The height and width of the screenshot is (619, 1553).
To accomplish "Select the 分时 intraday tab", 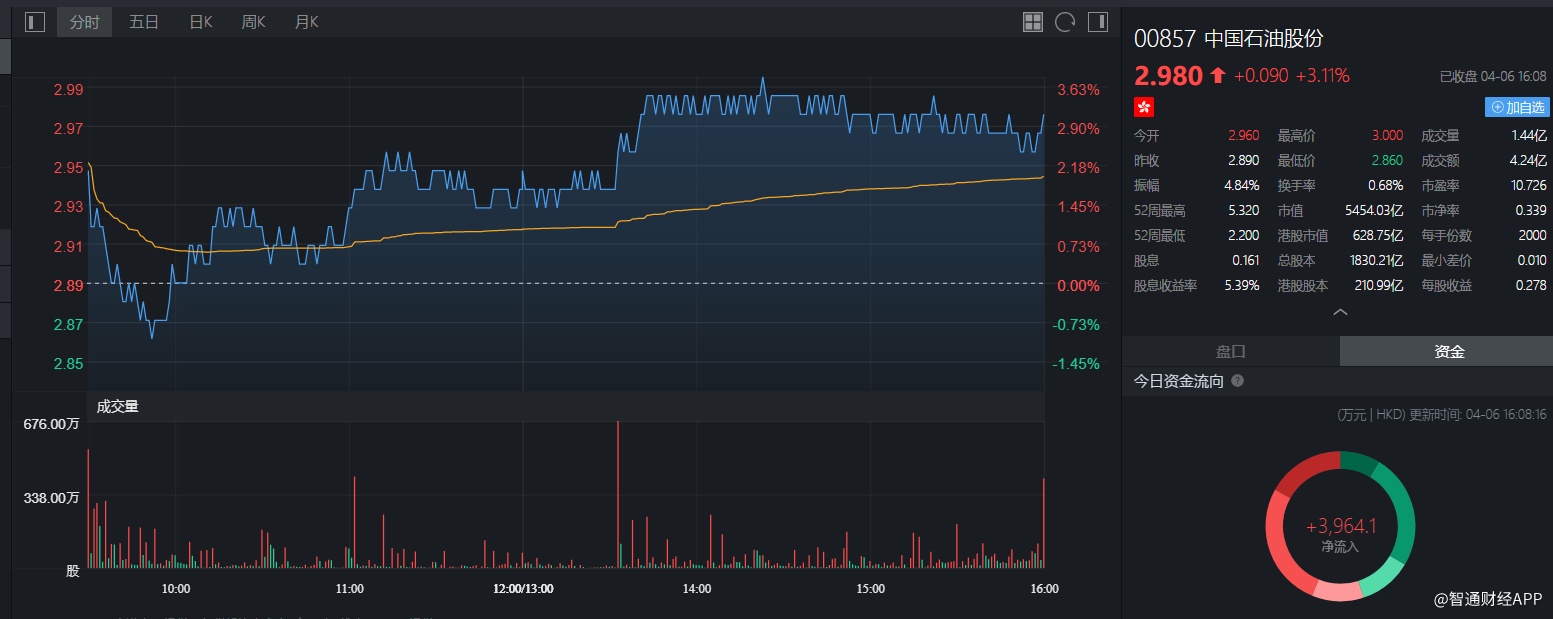I will (85, 22).
